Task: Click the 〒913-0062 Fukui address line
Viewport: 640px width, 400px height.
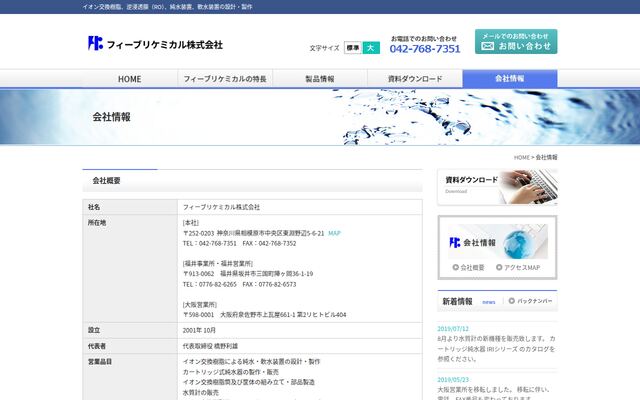Action: (x=248, y=274)
